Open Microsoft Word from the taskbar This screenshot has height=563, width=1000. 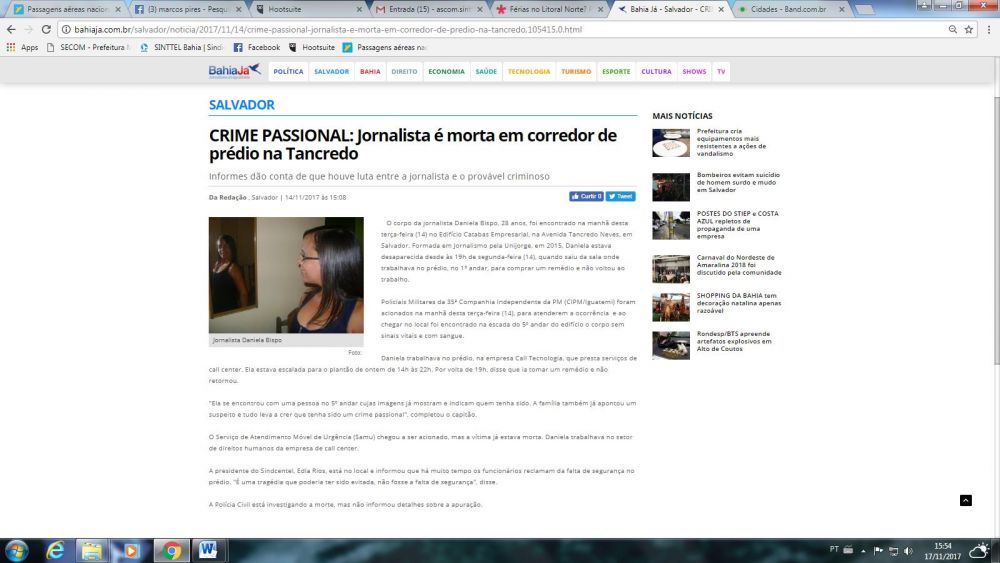[209, 550]
